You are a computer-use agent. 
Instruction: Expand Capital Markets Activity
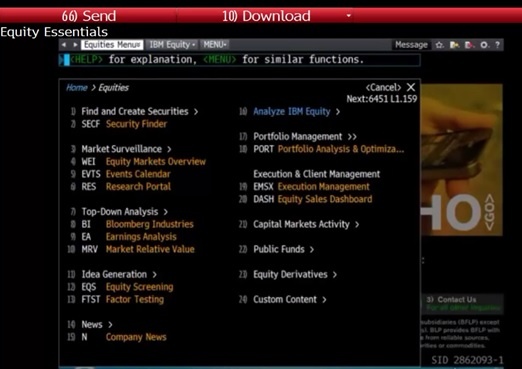306,224
